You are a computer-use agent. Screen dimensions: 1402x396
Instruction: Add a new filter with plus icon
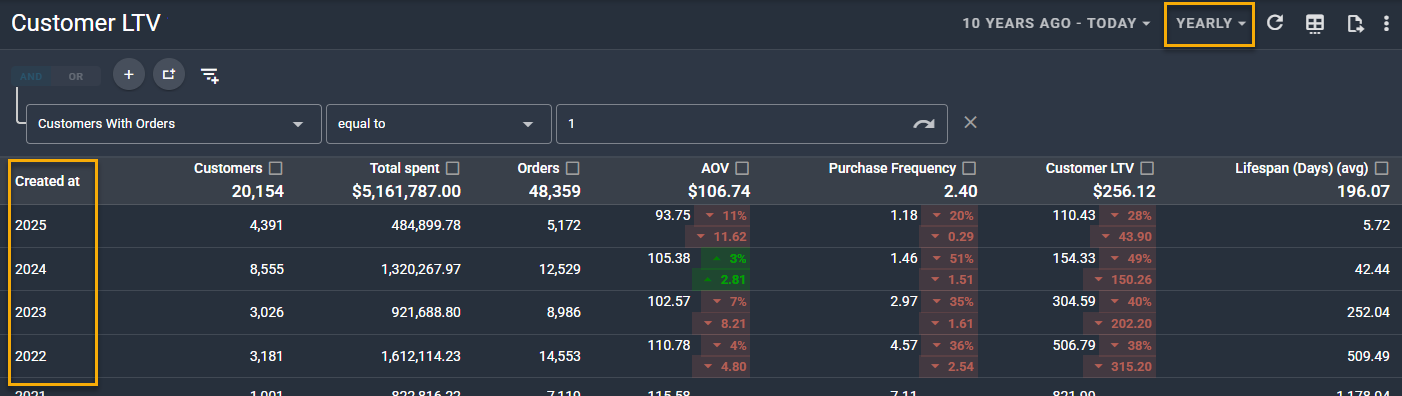tap(129, 75)
